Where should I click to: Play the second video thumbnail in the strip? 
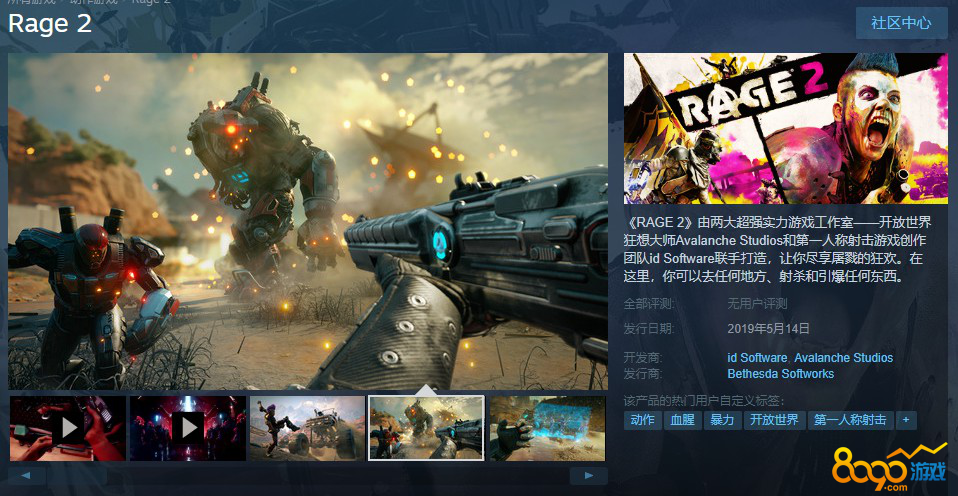pyautogui.click(x=188, y=428)
